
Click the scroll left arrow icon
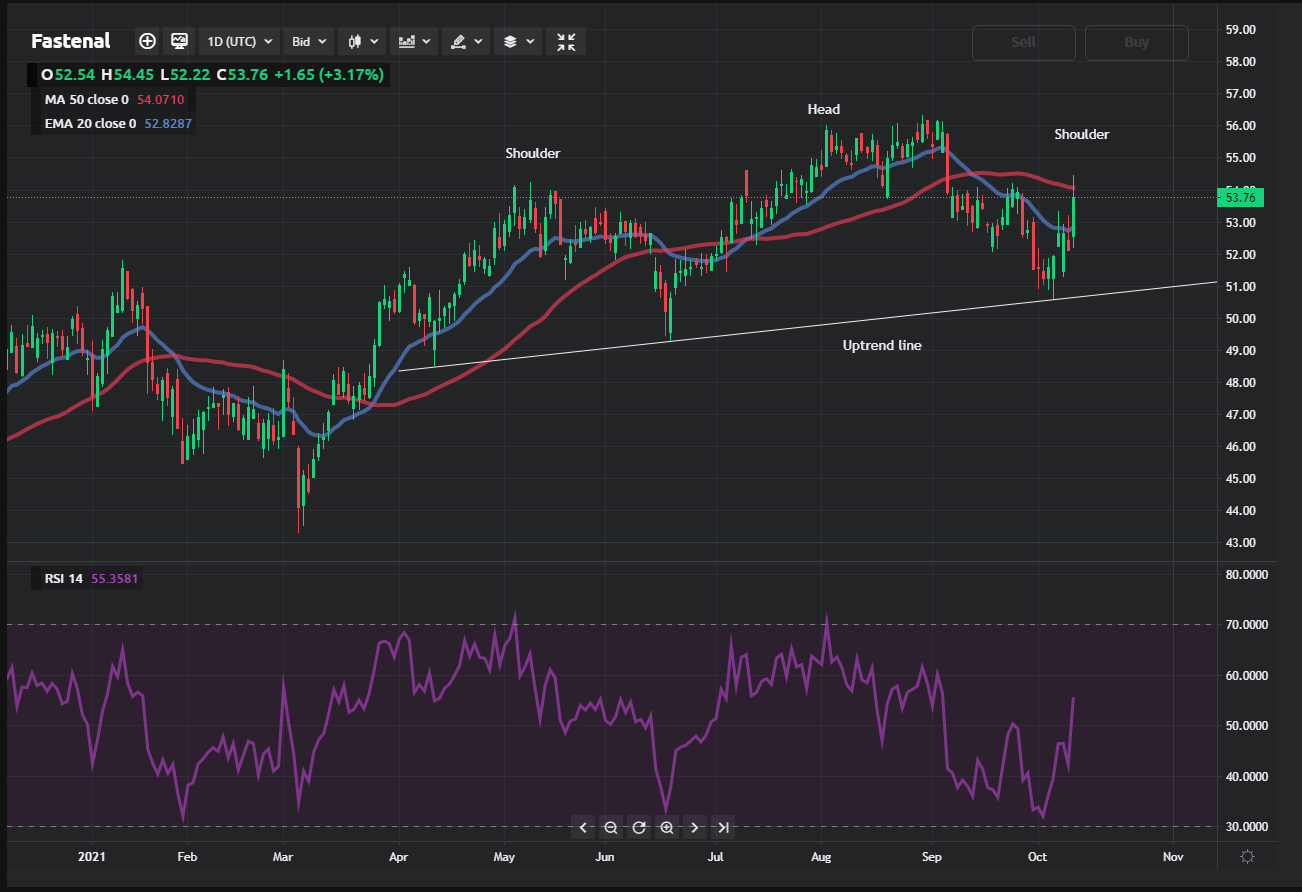coord(584,827)
